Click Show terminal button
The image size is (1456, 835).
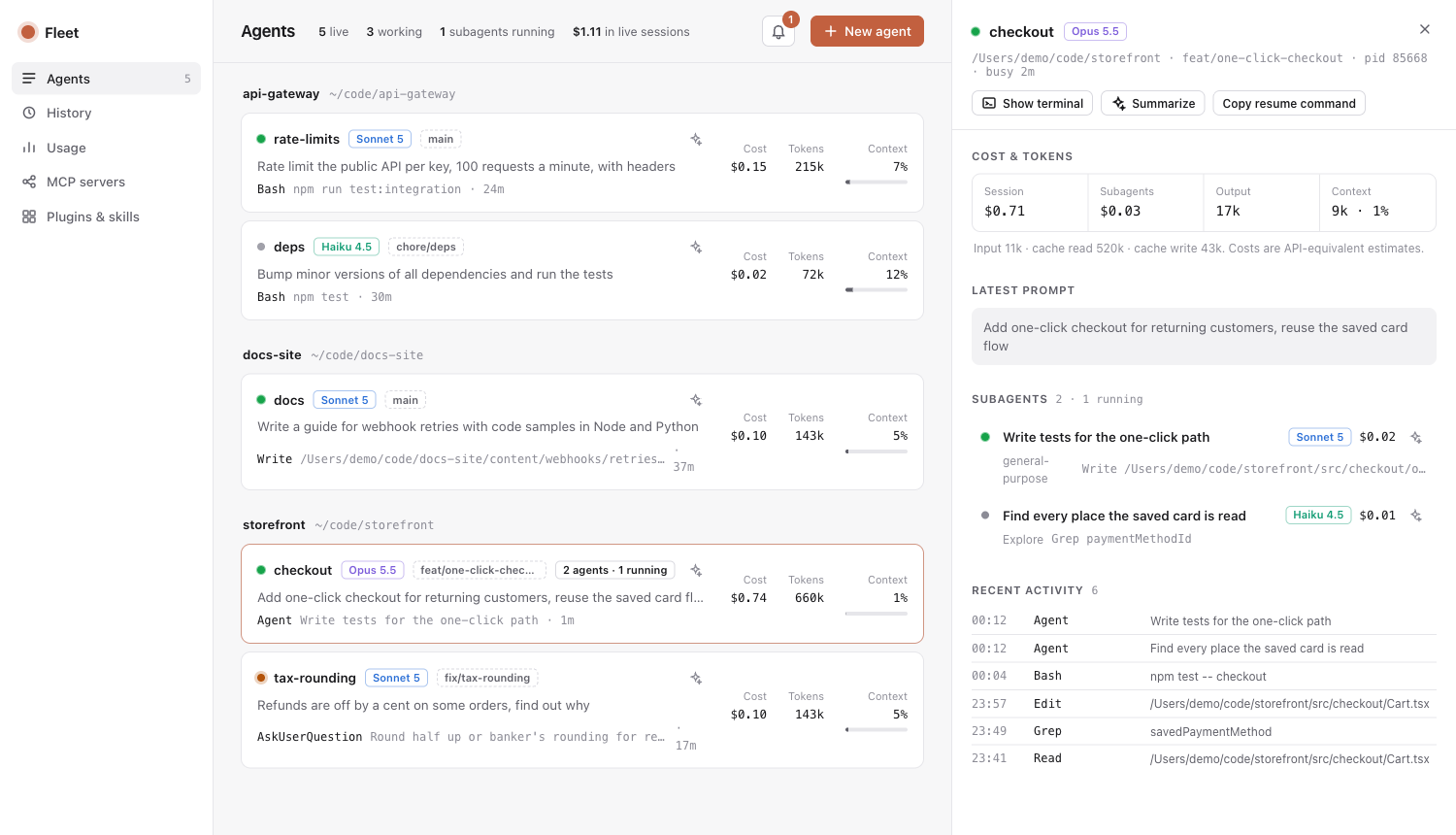1032,103
